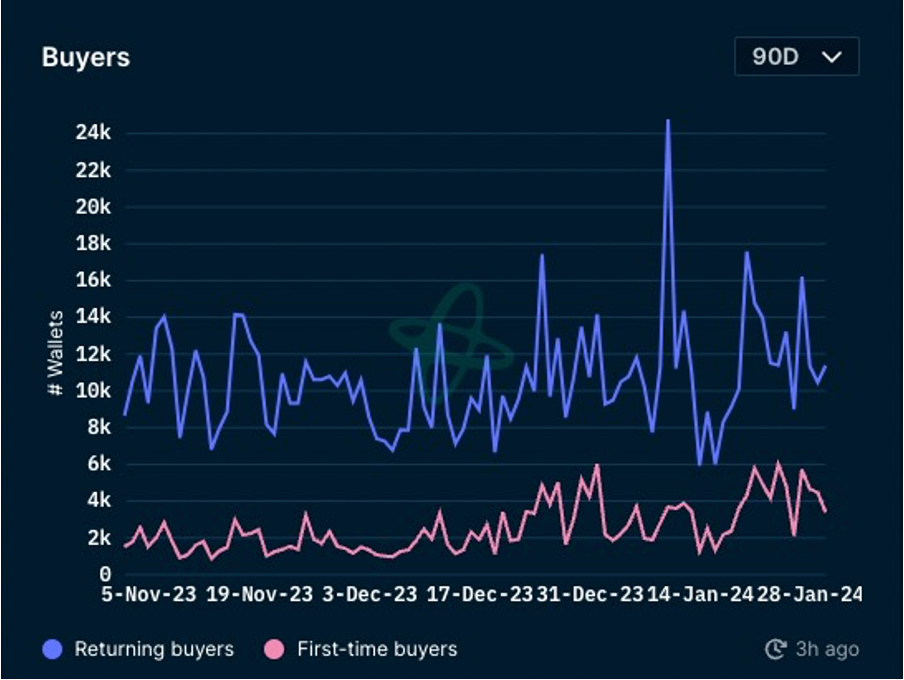This screenshot has height=680, width=904.
Task: Click the pink First-time buyers legend dot
Action: [274, 649]
